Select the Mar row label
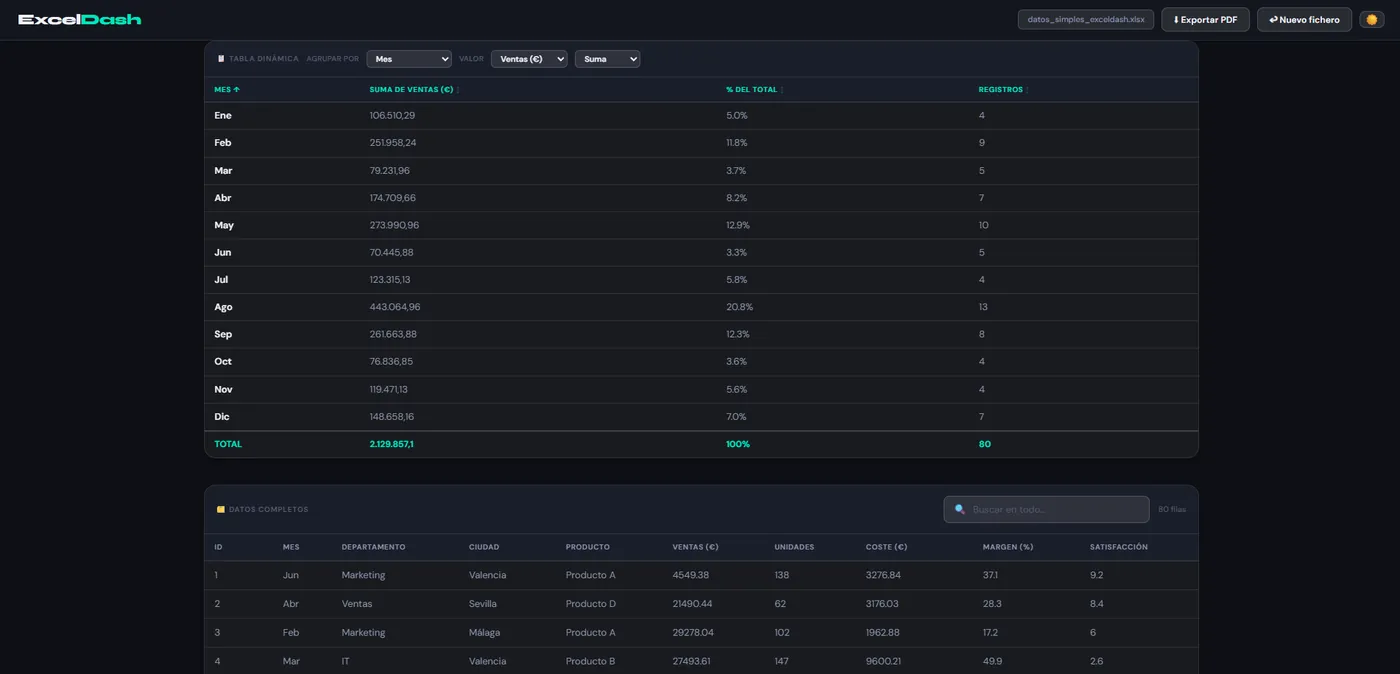The height and width of the screenshot is (674, 1400). pyautogui.click(x=223, y=170)
